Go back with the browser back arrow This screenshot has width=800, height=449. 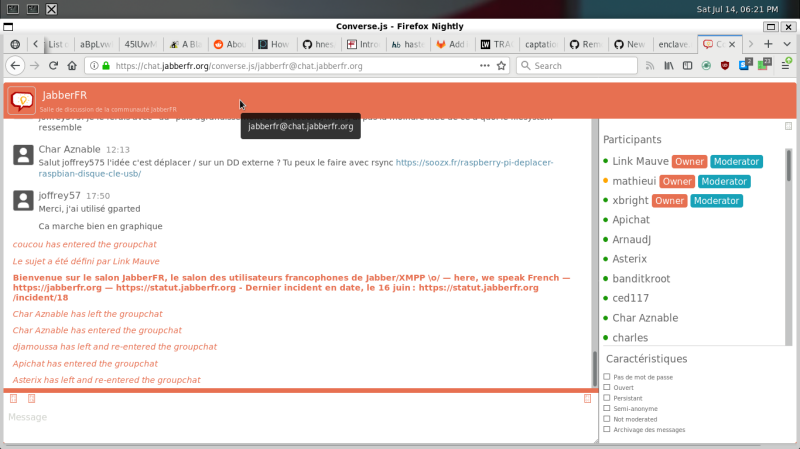click(x=15, y=66)
